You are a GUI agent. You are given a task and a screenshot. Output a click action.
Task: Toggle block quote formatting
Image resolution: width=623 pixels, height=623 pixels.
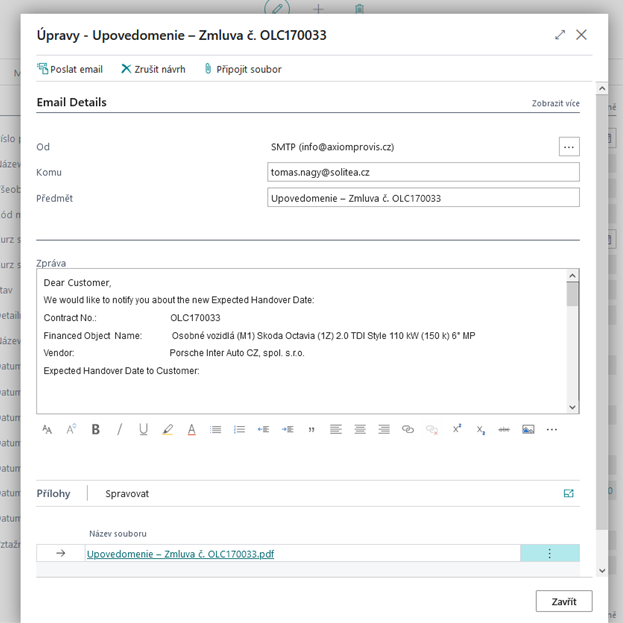pyautogui.click(x=312, y=429)
